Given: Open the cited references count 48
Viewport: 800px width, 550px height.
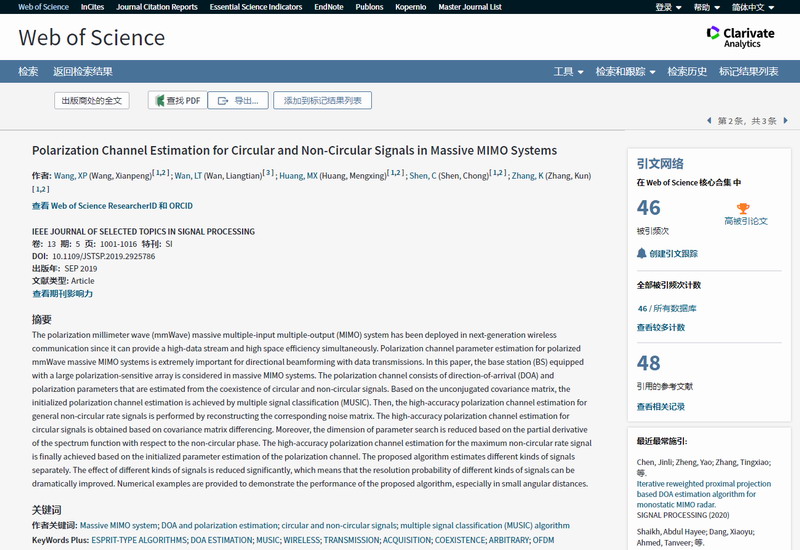Looking at the screenshot, I should click(648, 364).
